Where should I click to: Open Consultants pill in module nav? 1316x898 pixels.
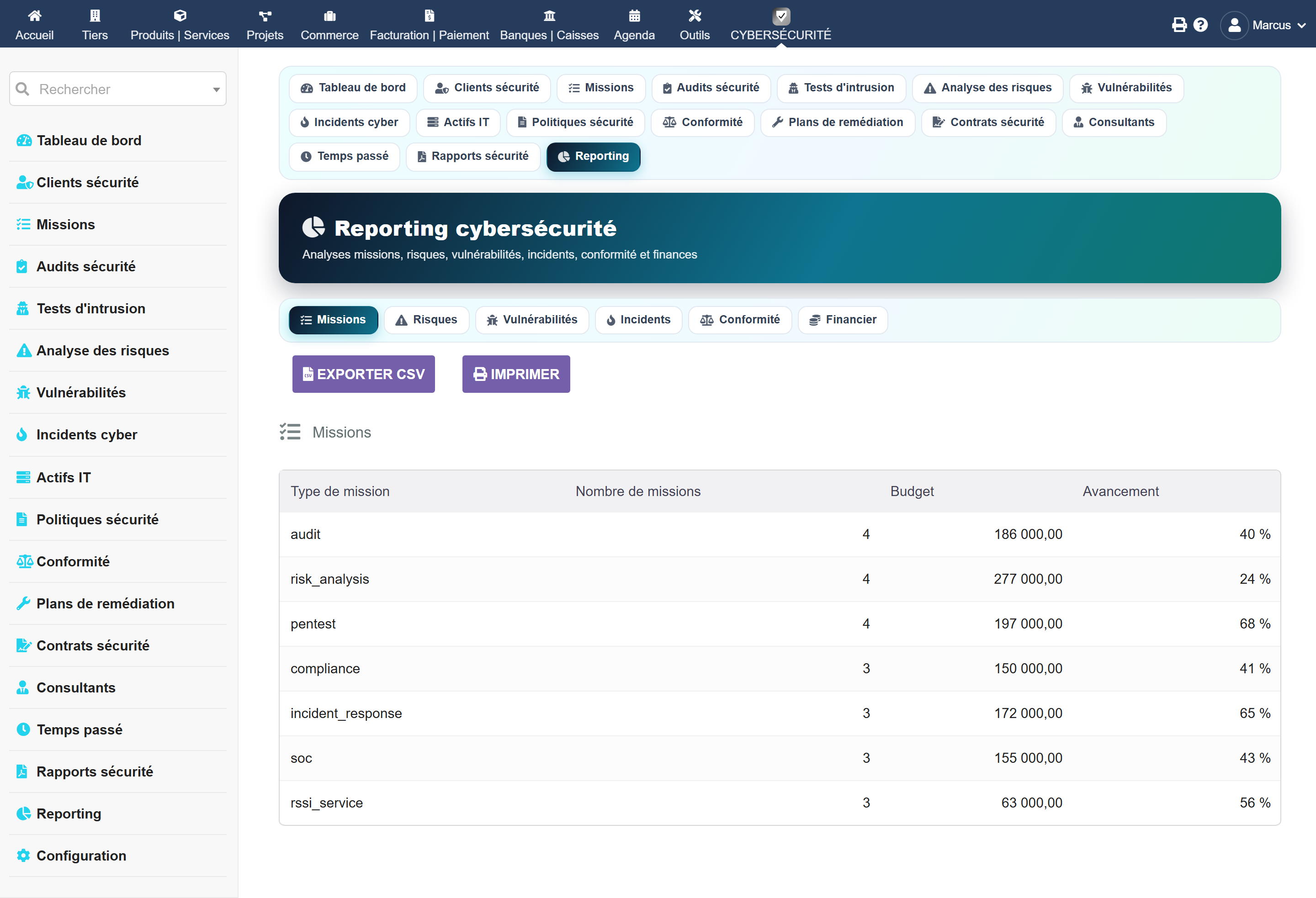pyautogui.click(x=1114, y=122)
